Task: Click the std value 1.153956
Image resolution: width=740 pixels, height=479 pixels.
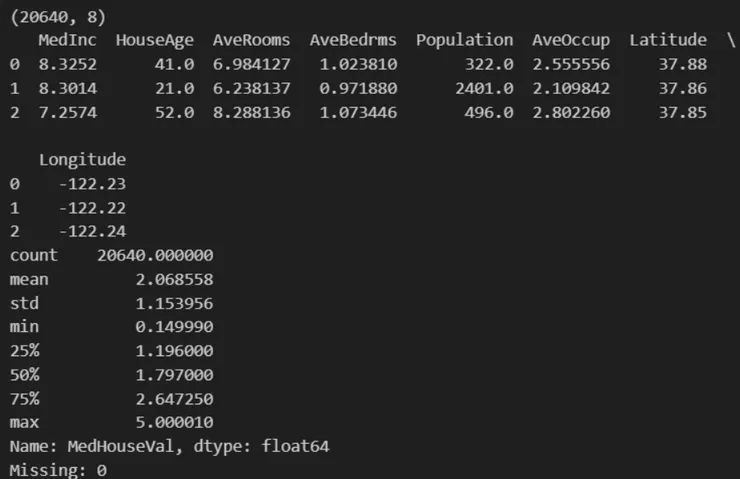Action: pos(174,303)
